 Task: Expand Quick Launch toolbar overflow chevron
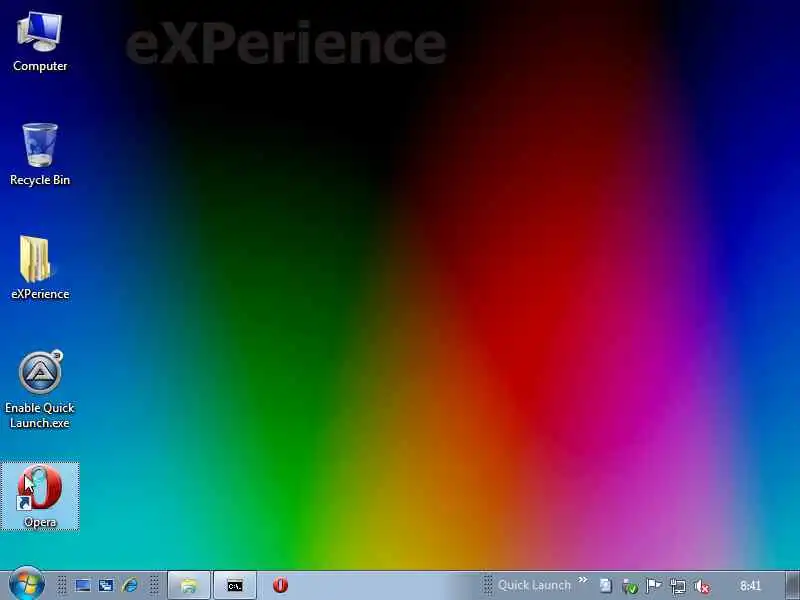click(x=583, y=580)
